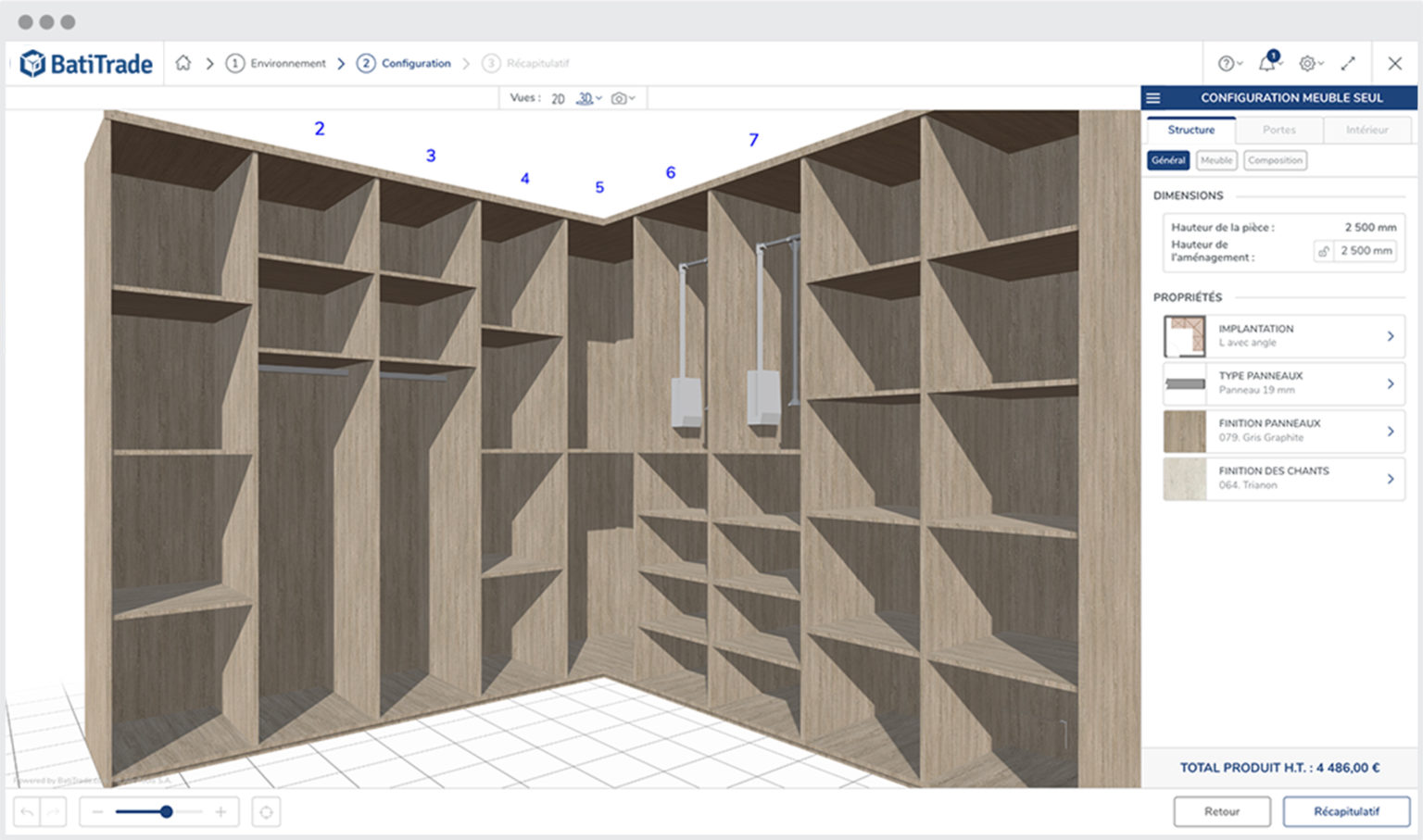Click the home breadcrumb icon

(x=183, y=63)
